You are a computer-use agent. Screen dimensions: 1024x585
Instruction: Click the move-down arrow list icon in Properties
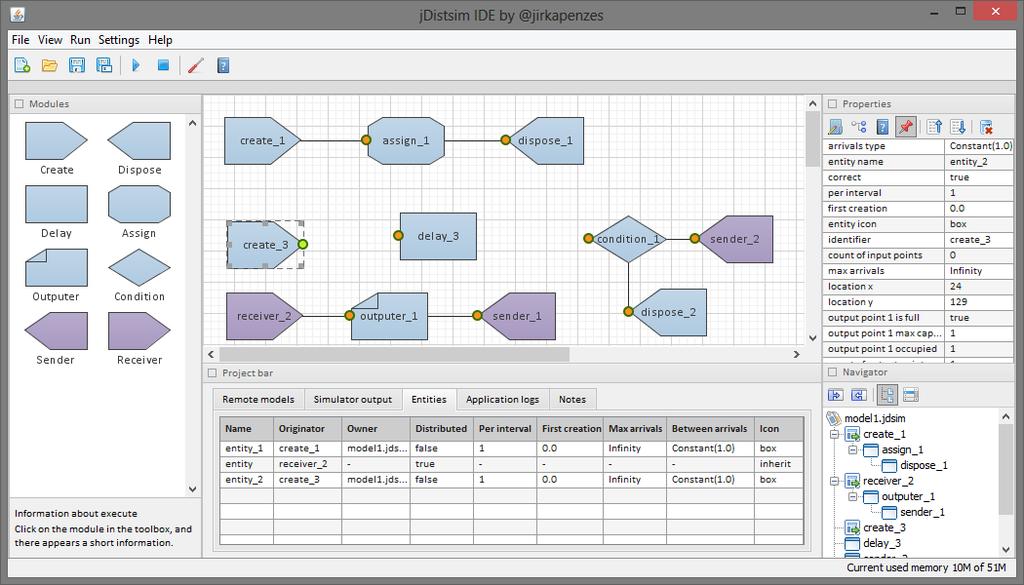click(x=958, y=127)
